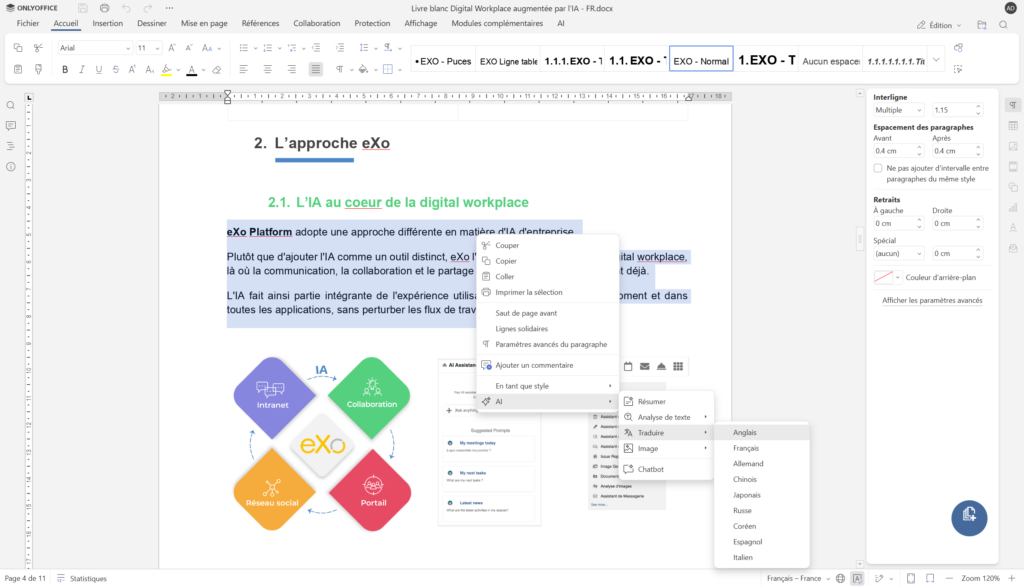Click 'Statistiques' in the status bar
Screen dimensions: 1024x586
(x=88, y=578)
